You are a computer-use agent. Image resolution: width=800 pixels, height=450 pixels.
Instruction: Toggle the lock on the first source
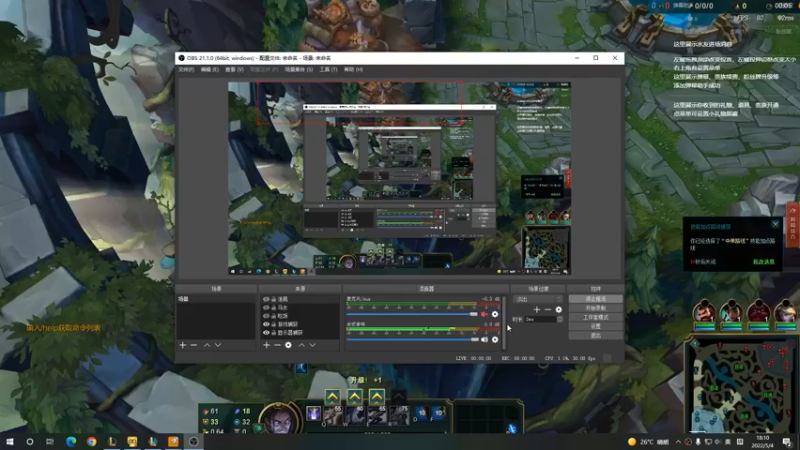click(273, 299)
